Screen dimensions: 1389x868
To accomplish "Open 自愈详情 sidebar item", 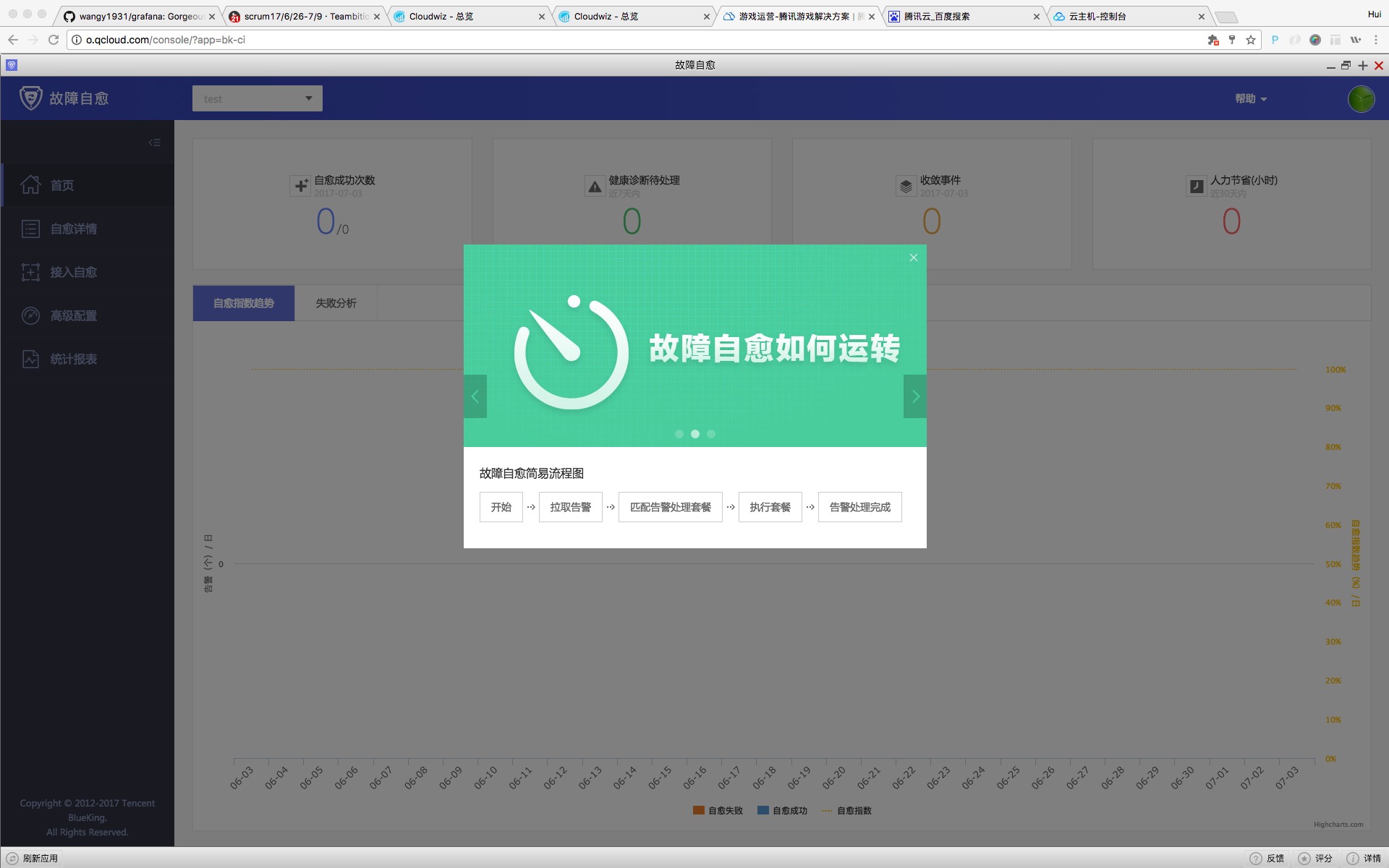I will [73, 229].
